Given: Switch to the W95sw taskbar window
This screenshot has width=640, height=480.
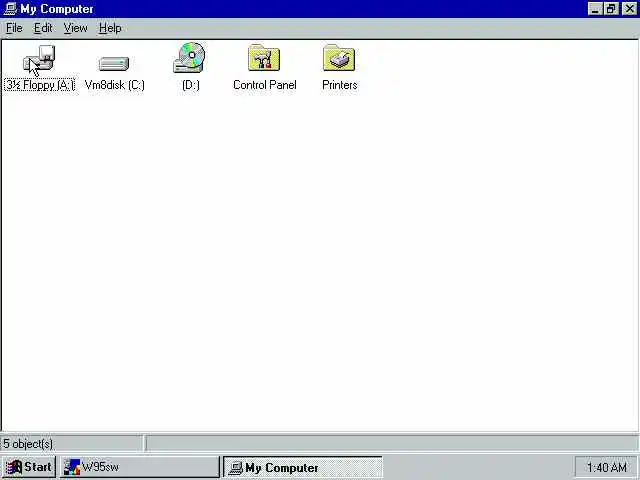Looking at the screenshot, I should 140,467.
